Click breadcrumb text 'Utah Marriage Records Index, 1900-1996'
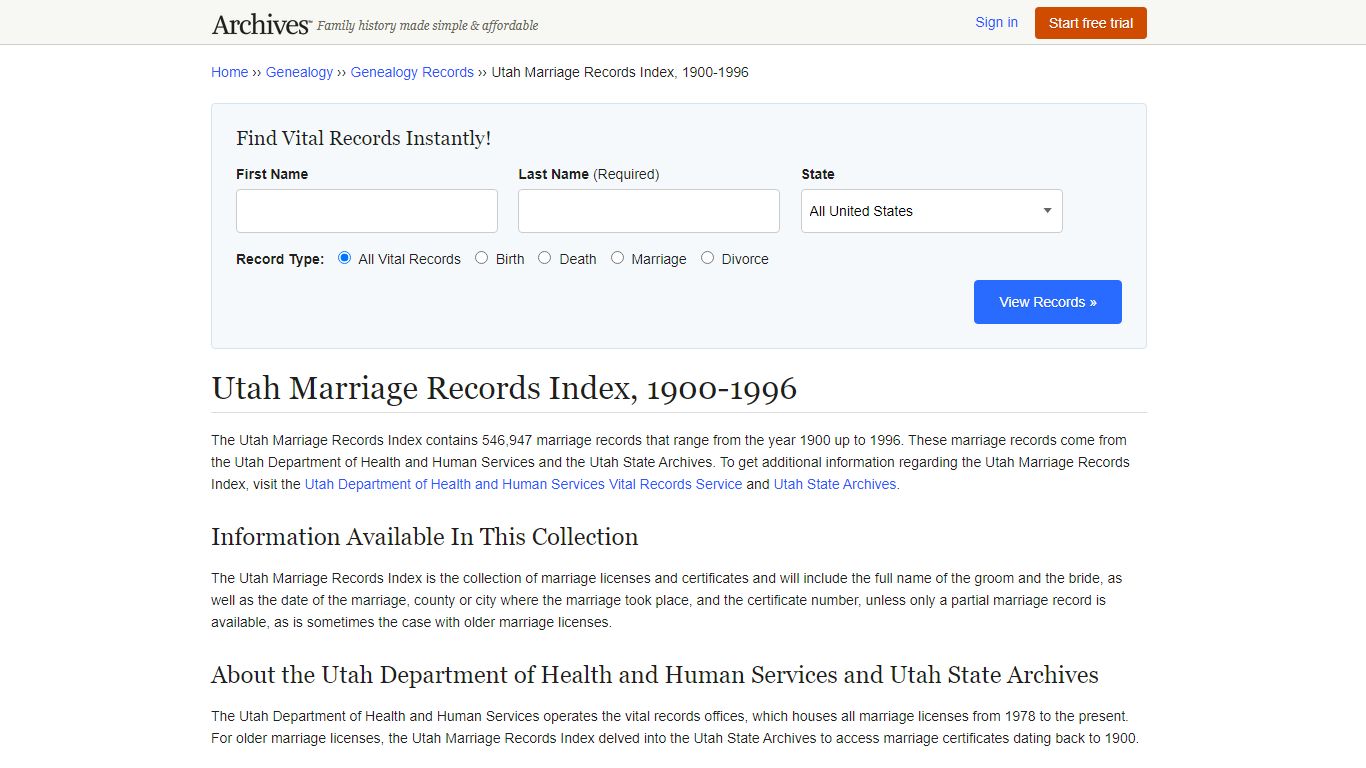1366x768 pixels. 620,72
